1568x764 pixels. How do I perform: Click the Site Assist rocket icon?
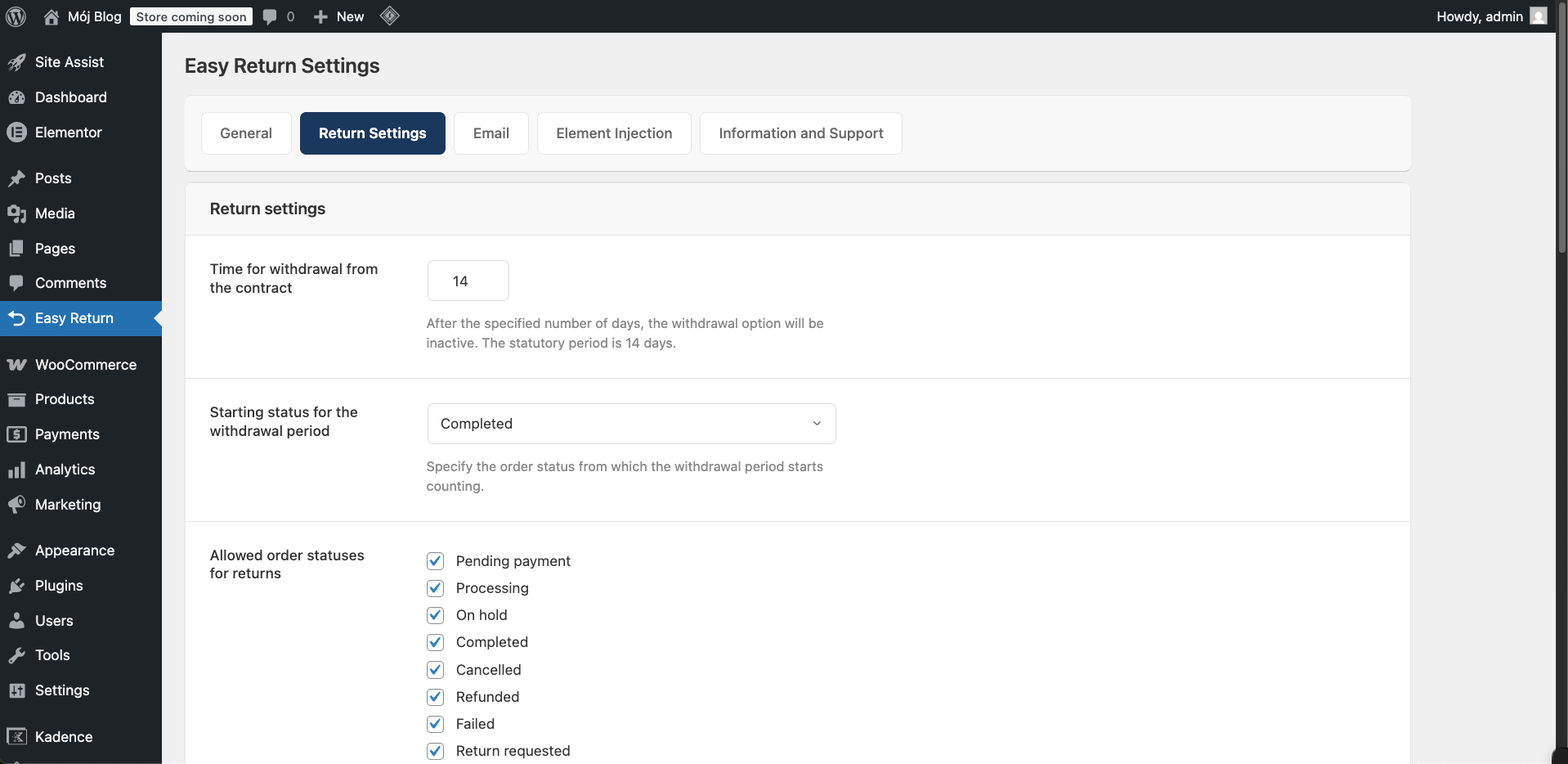coord(16,62)
